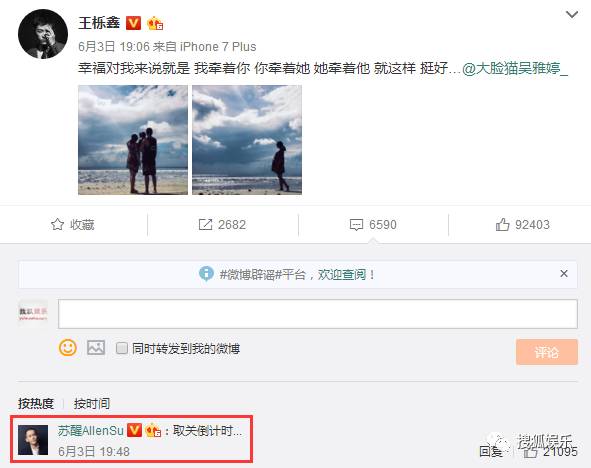Click into the comment text box

coord(318,314)
